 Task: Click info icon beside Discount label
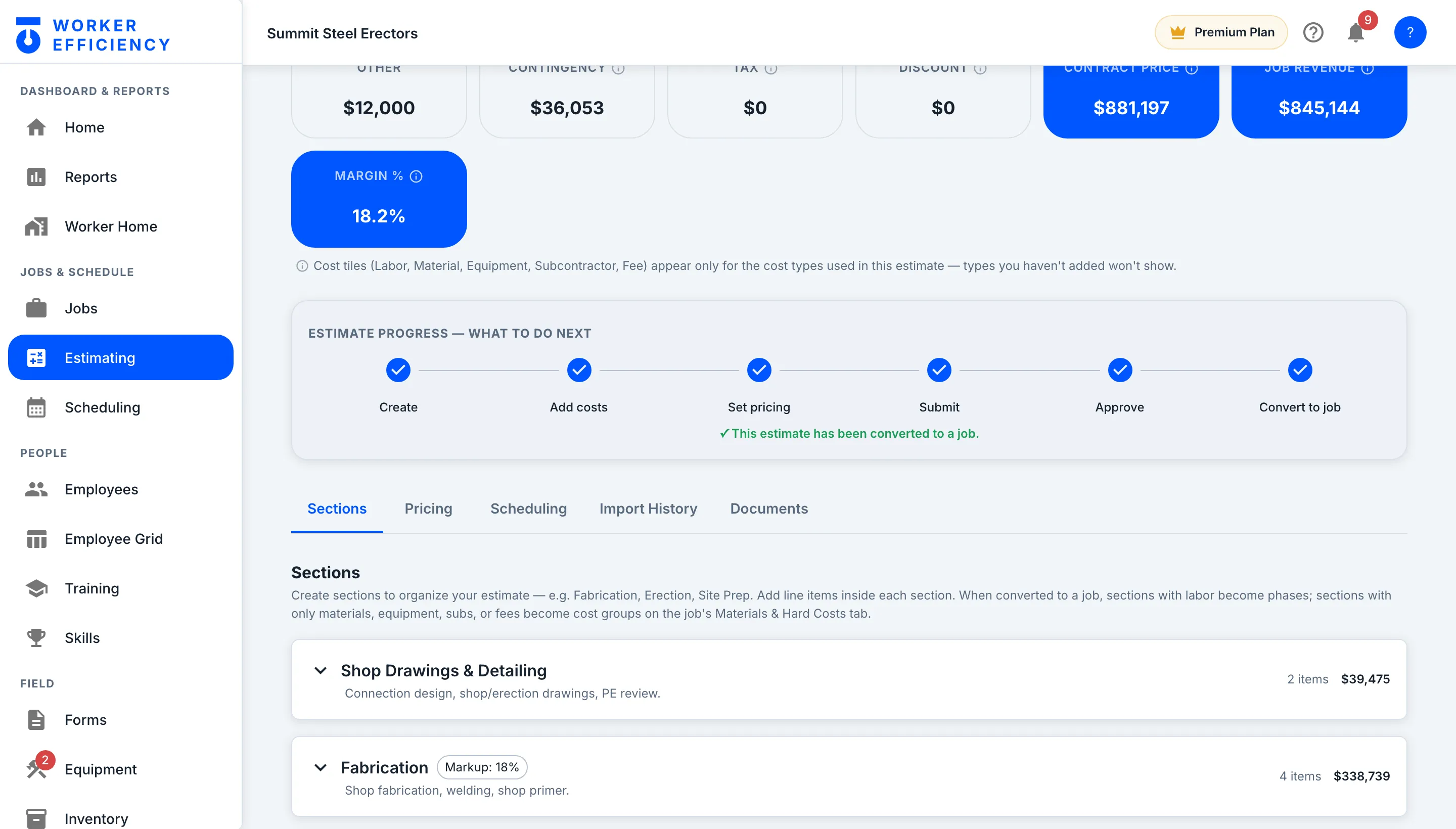coord(980,69)
